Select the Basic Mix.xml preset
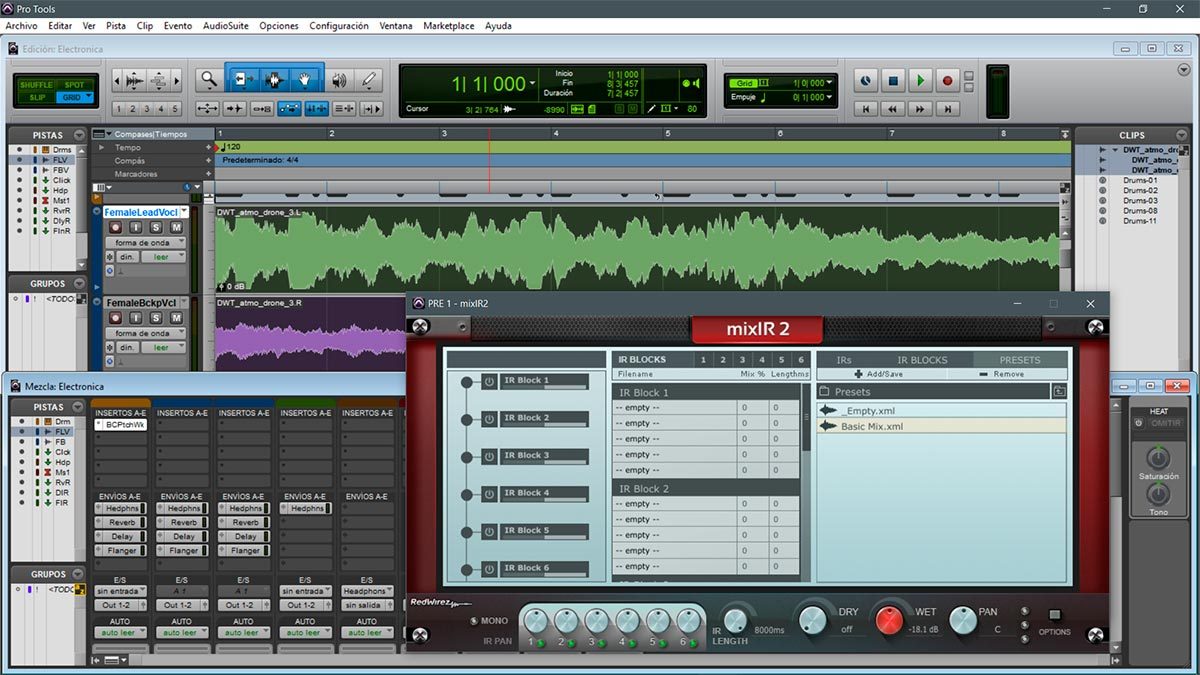 (942, 426)
